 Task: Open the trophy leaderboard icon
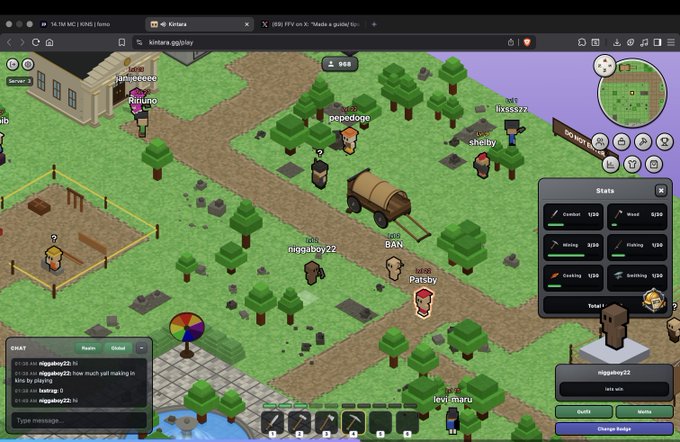[x=664, y=141]
